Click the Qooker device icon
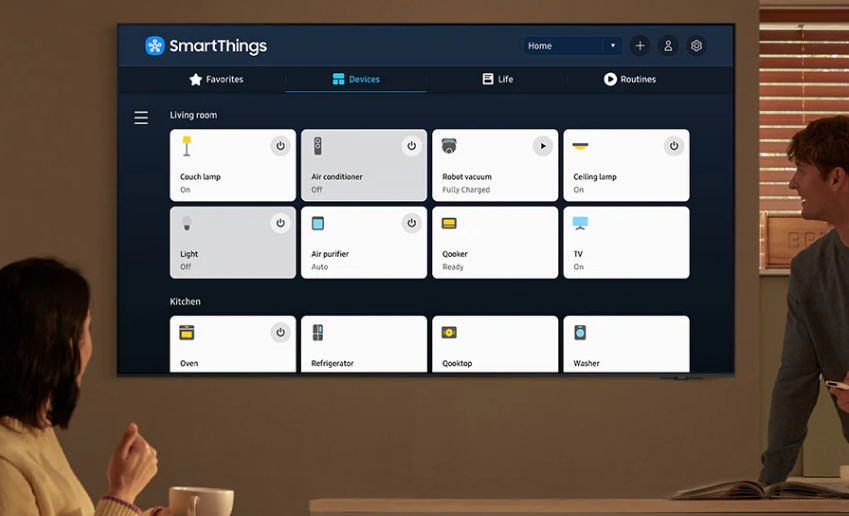Viewport: 849px width, 516px height. tap(449, 223)
